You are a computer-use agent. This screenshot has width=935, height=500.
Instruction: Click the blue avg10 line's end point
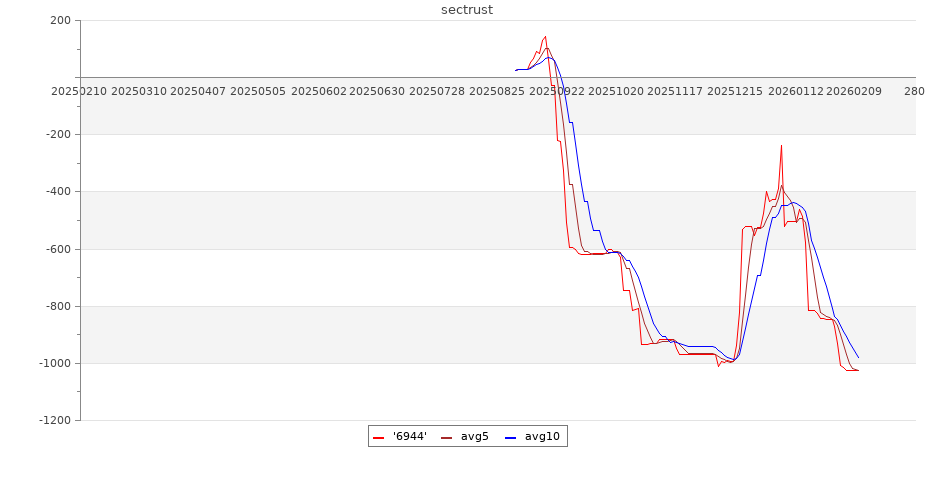(858, 357)
